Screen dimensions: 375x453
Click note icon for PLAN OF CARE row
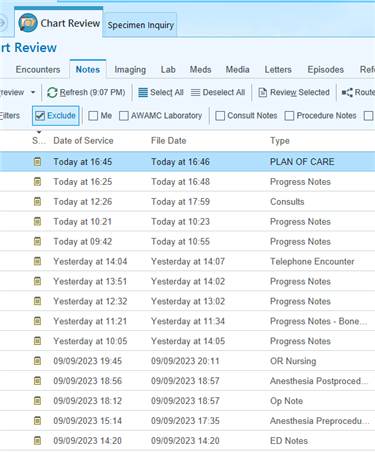[38, 162]
